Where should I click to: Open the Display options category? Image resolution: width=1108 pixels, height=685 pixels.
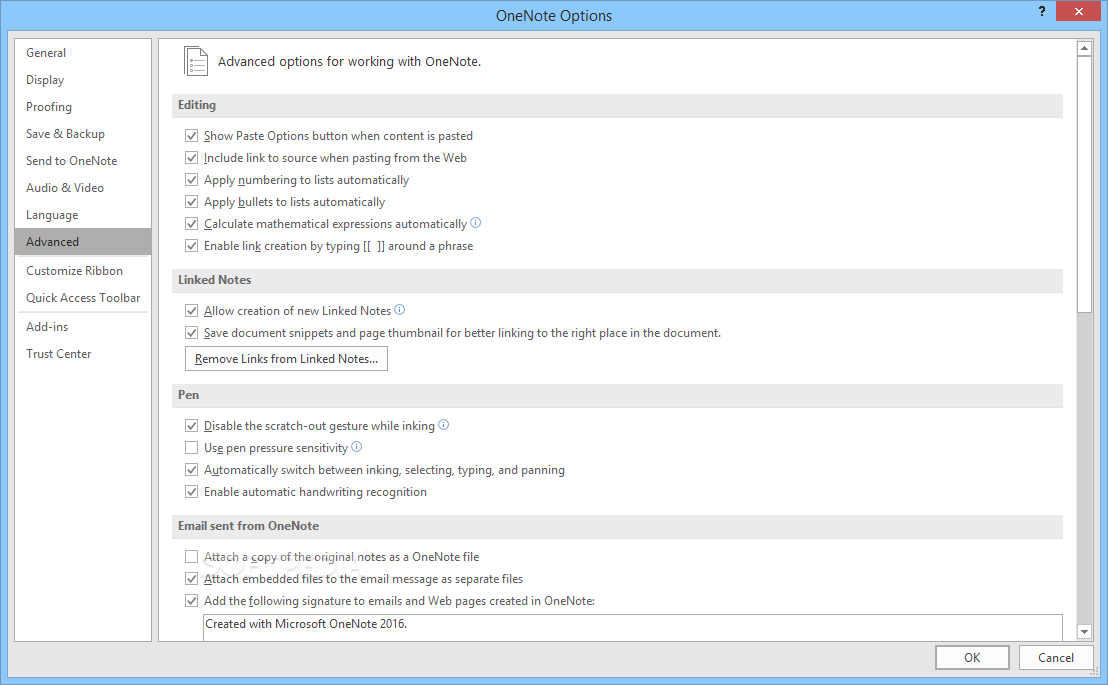coord(83,80)
